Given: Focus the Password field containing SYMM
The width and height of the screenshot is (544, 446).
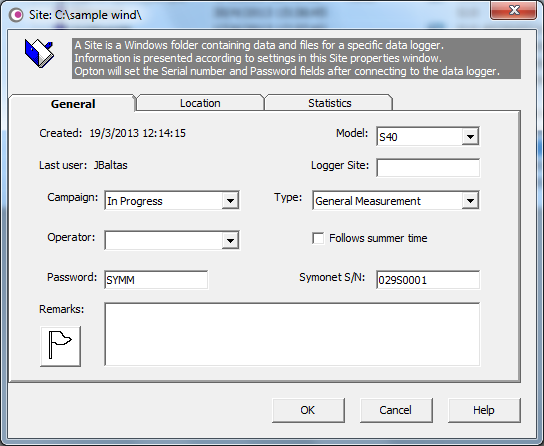Looking at the screenshot, I should [x=156, y=280].
